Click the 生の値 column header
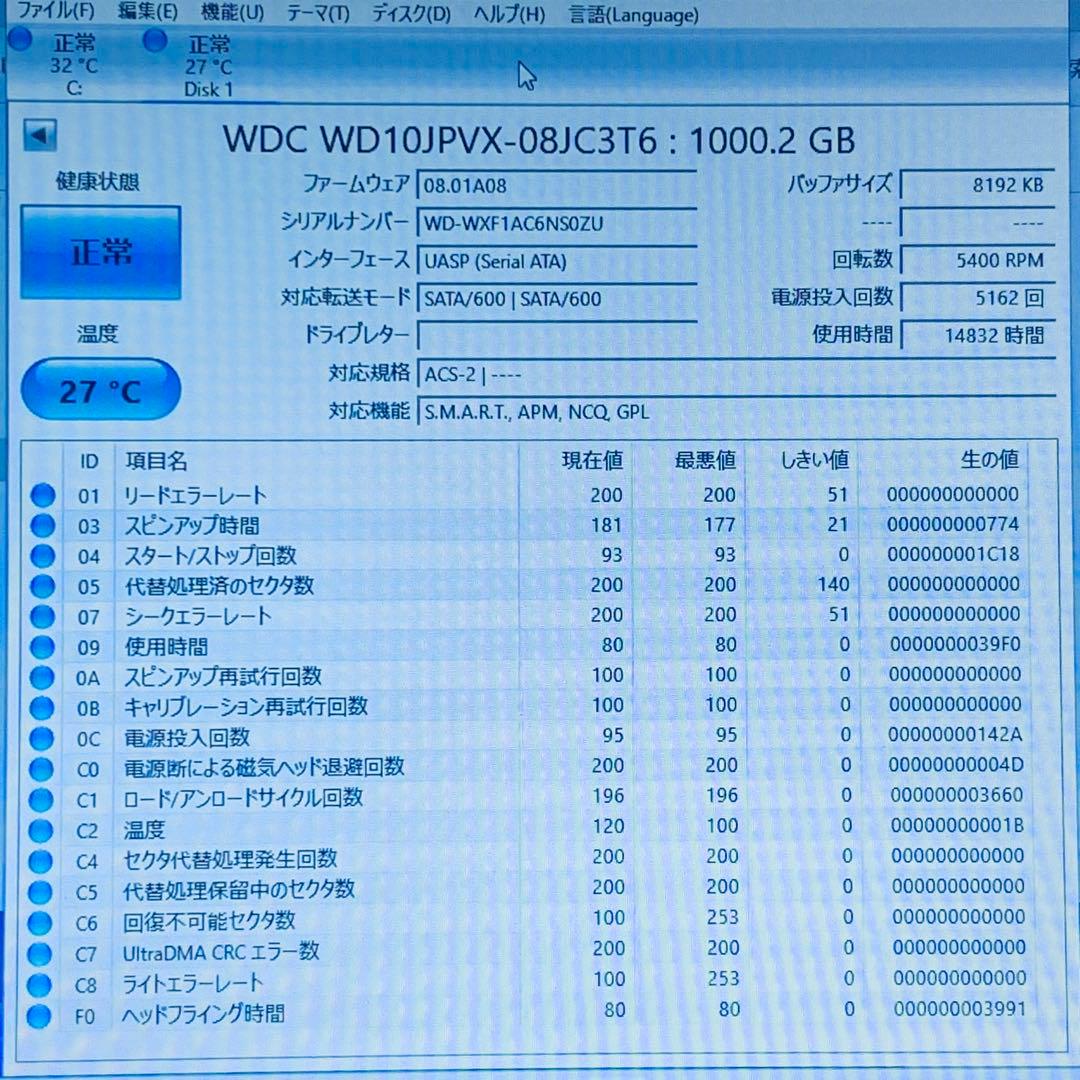 coord(989,459)
